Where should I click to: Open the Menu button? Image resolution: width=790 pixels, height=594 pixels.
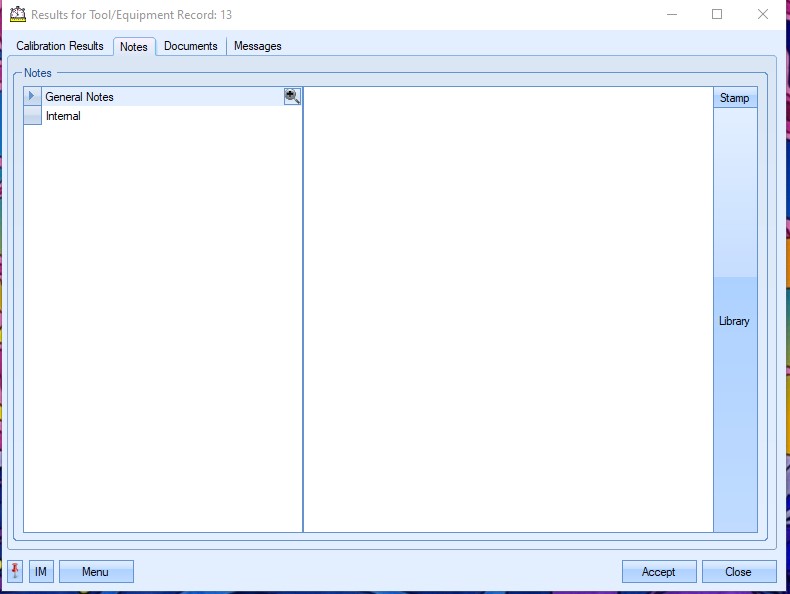(x=96, y=571)
